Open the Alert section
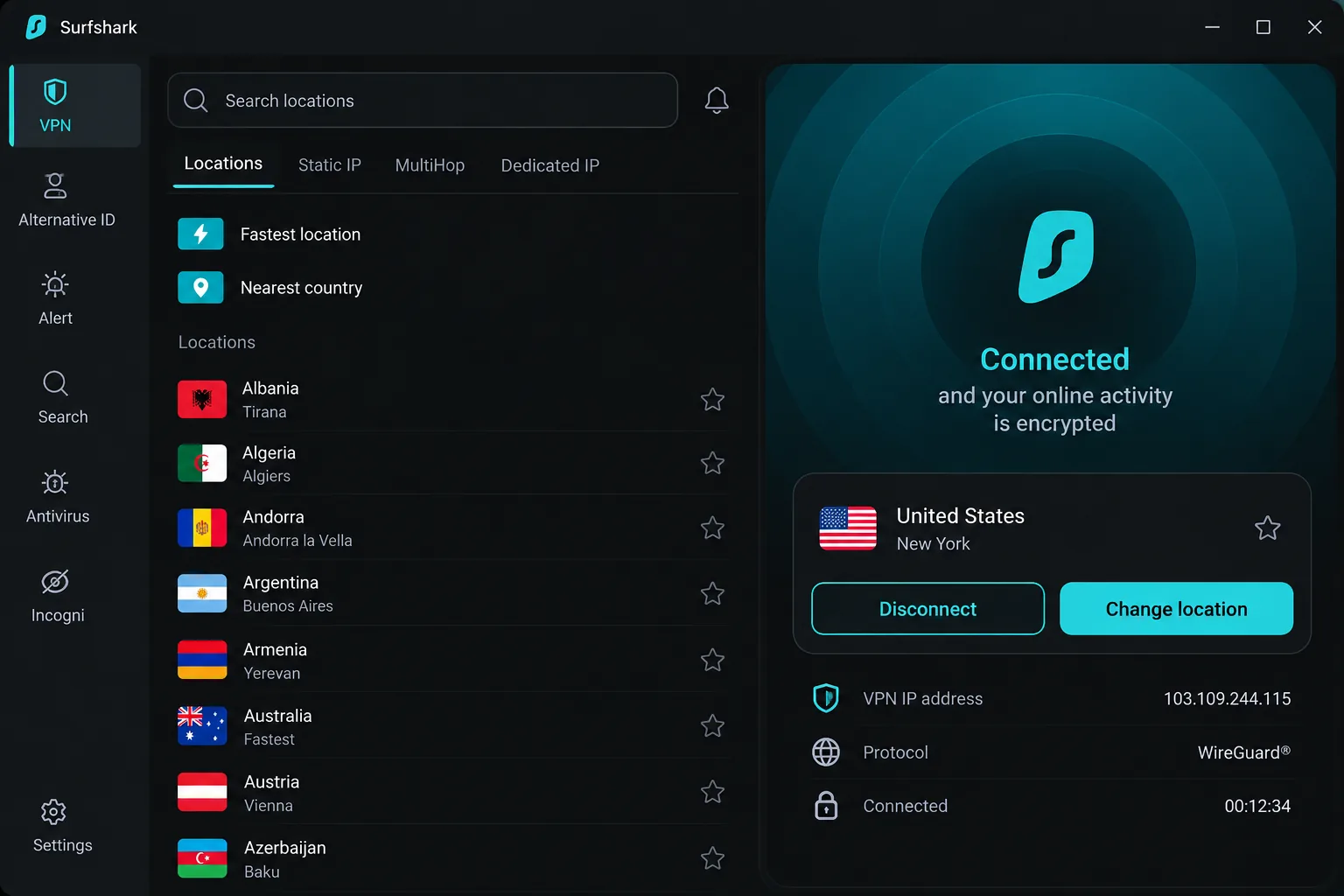The image size is (1344, 896). coord(55,298)
